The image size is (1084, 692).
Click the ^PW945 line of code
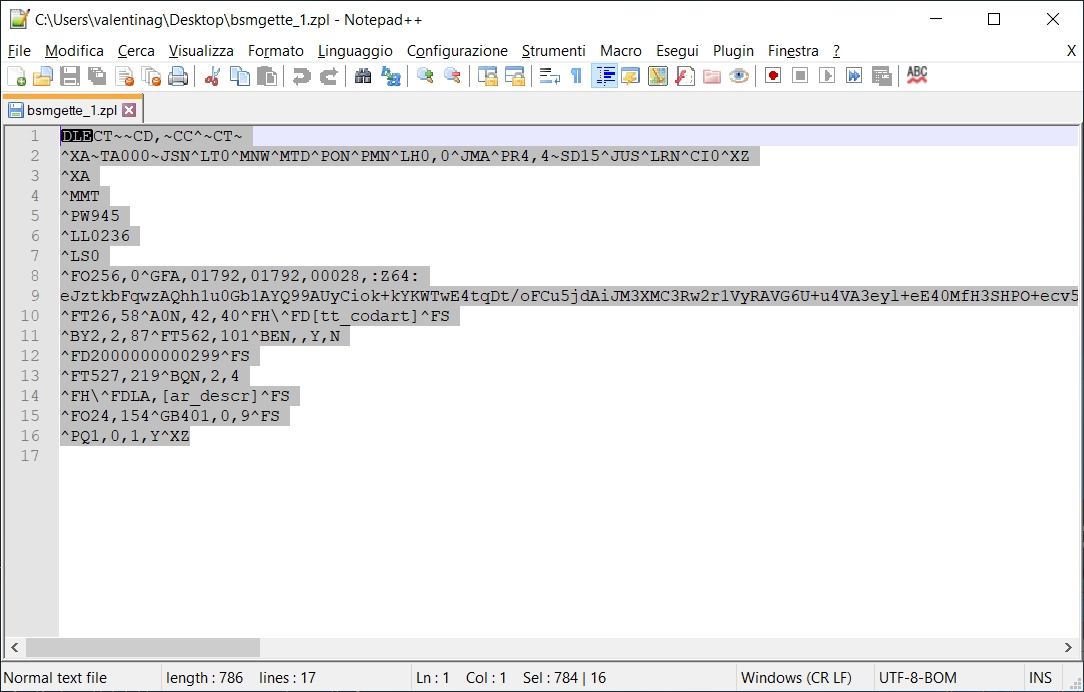(x=90, y=216)
